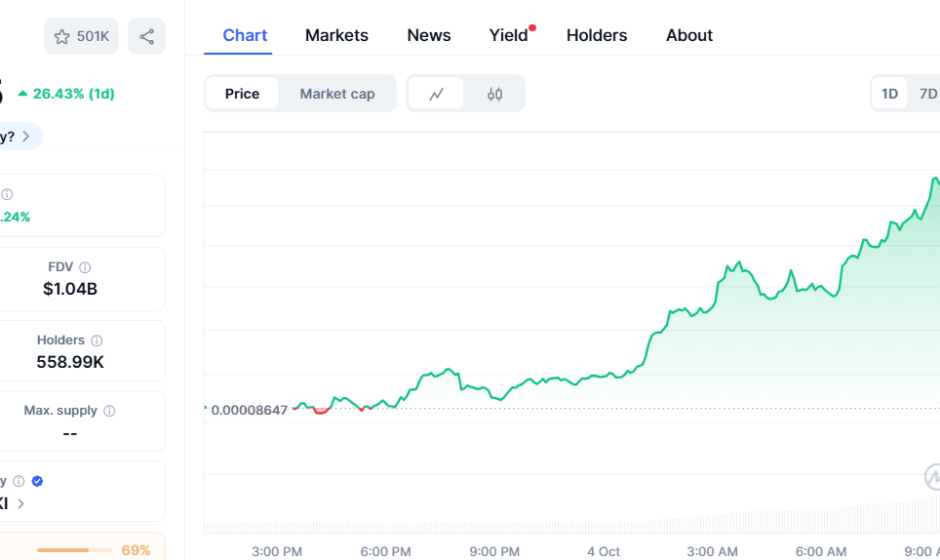
Task: Open the About tab
Action: [689, 35]
